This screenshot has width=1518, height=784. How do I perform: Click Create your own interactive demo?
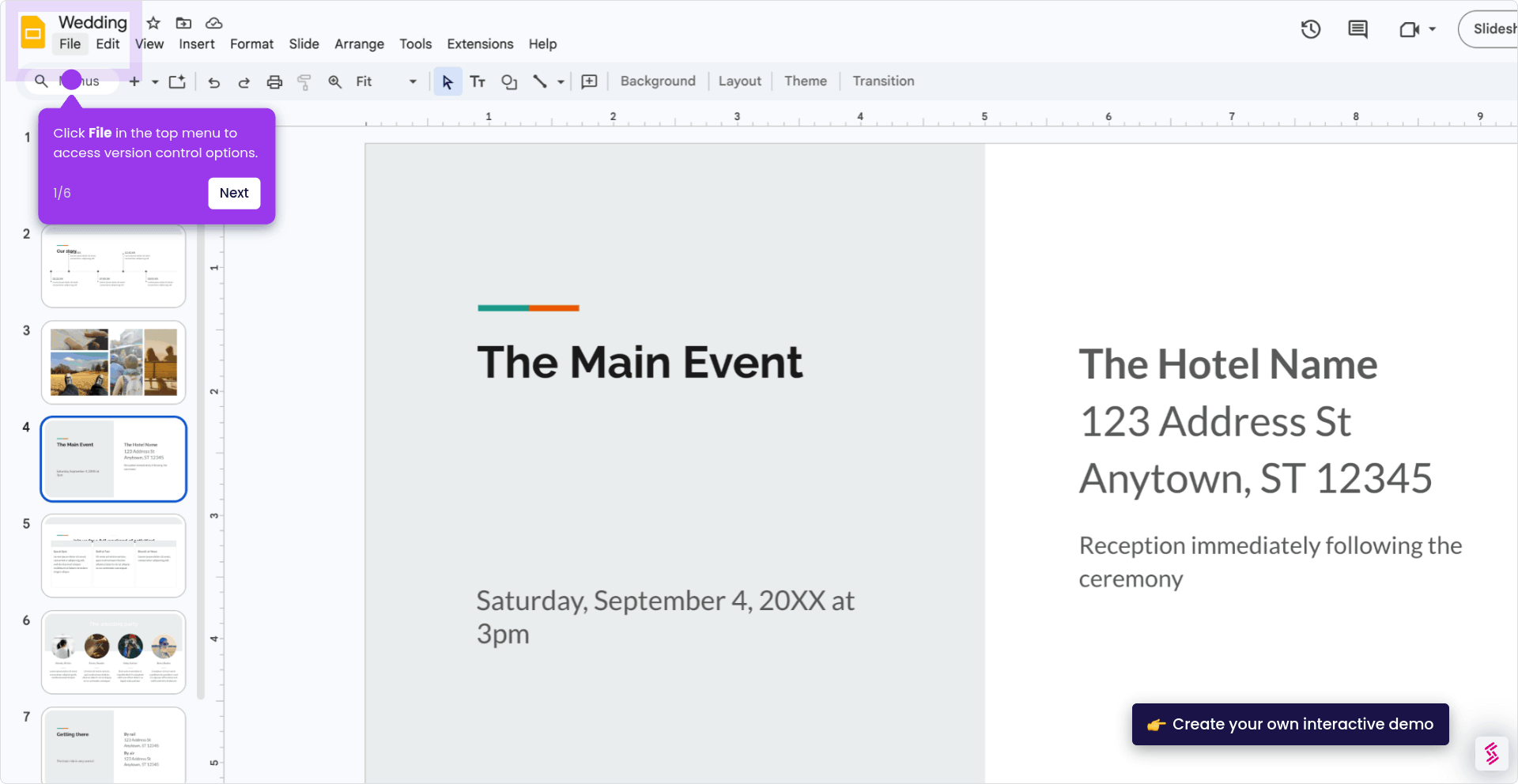1290,724
